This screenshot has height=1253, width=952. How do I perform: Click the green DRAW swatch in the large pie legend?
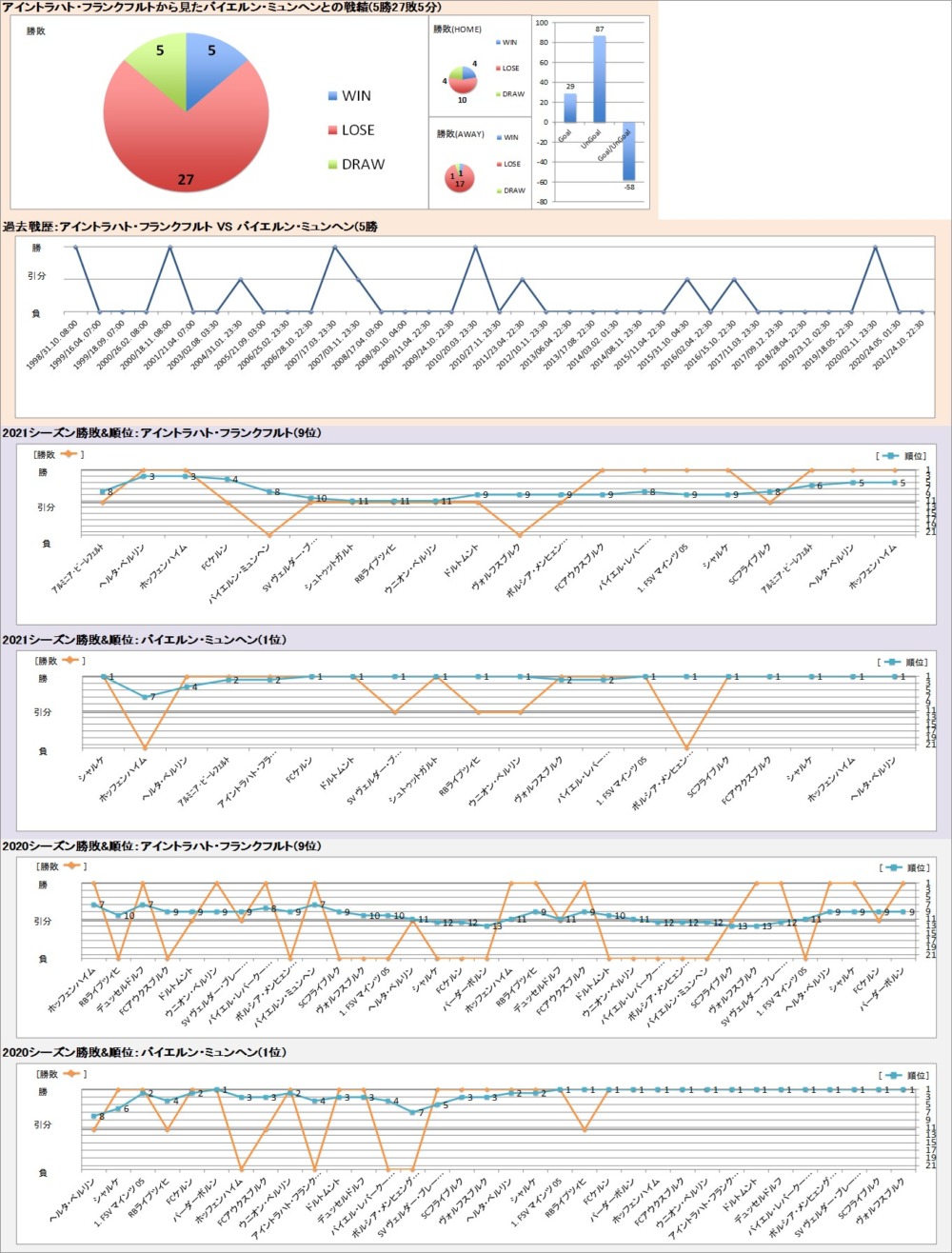[x=331, y=165]
